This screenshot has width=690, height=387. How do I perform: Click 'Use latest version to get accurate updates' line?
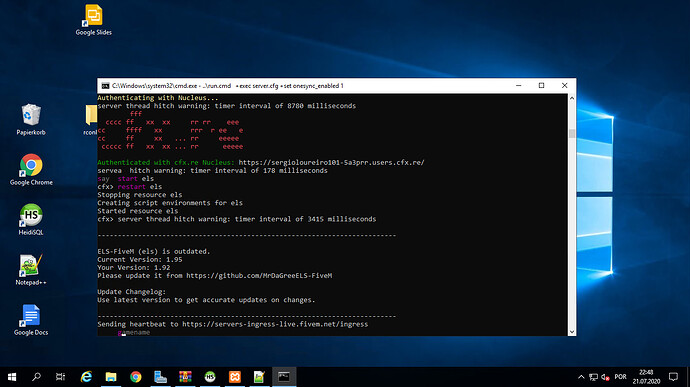click(x=206, y=300)
